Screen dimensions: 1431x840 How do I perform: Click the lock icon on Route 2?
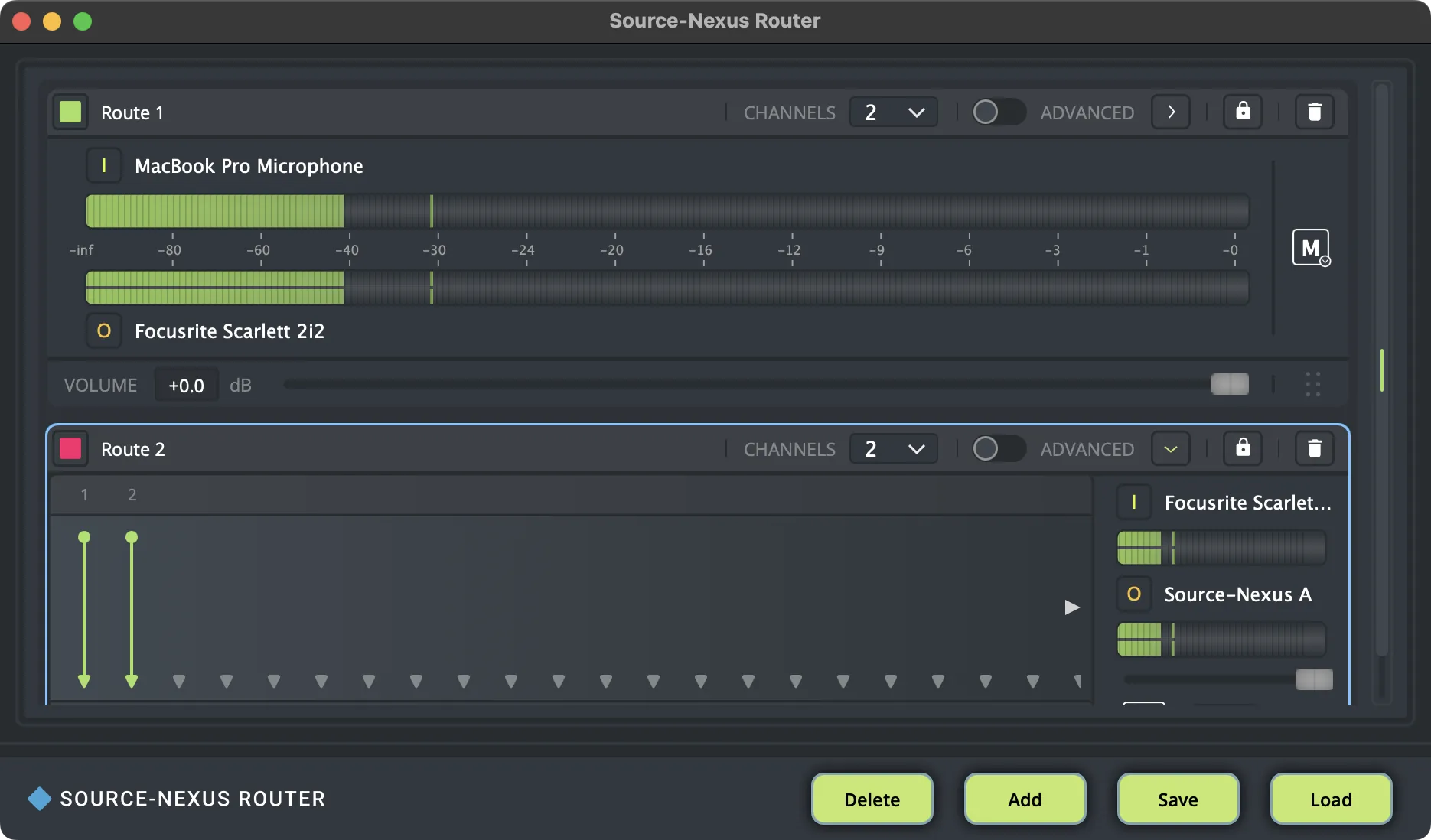(1243, 448)
